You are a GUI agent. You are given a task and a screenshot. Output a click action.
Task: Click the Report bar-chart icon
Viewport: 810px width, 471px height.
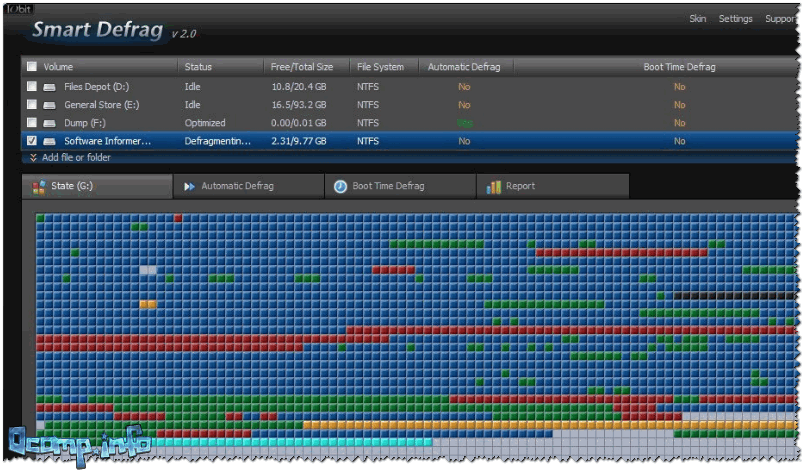pos(494,186)
